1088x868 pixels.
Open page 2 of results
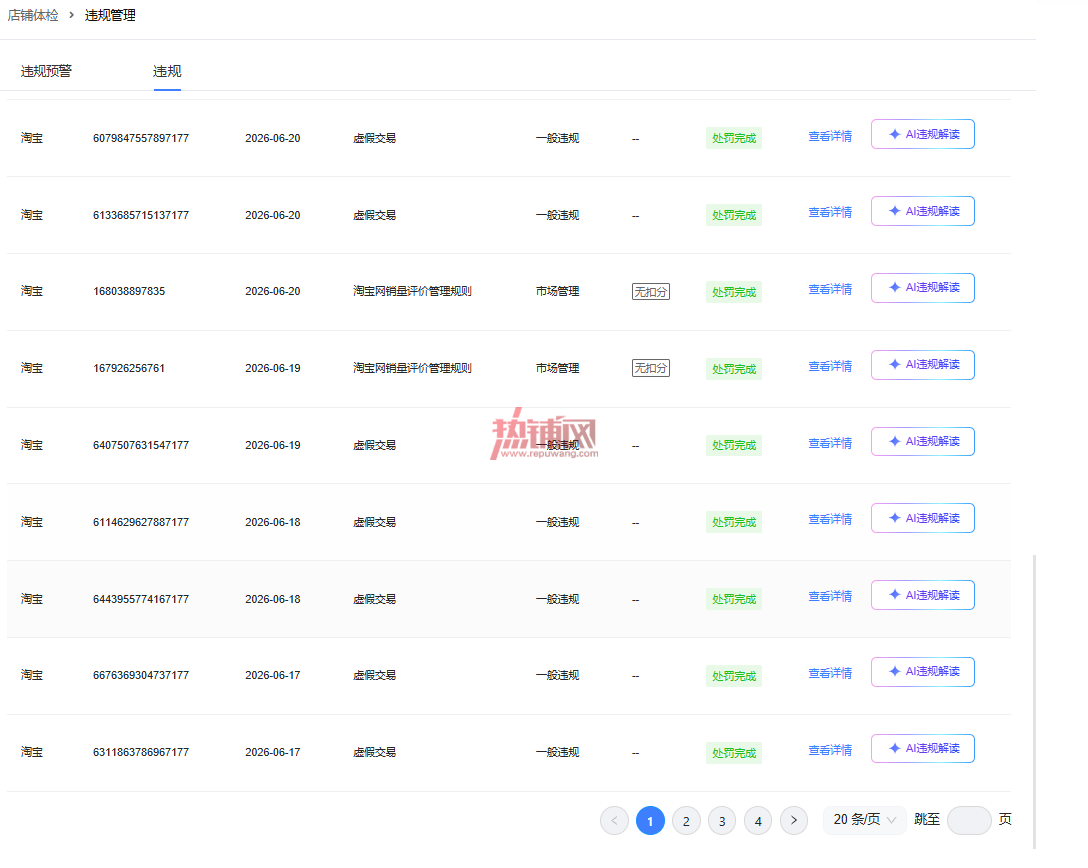[x=686, y=820]
